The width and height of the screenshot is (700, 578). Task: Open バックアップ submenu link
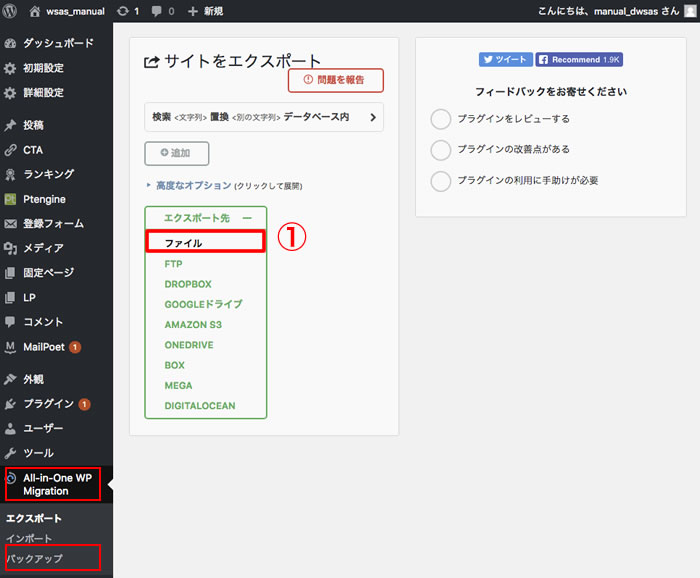pos(35,558)
